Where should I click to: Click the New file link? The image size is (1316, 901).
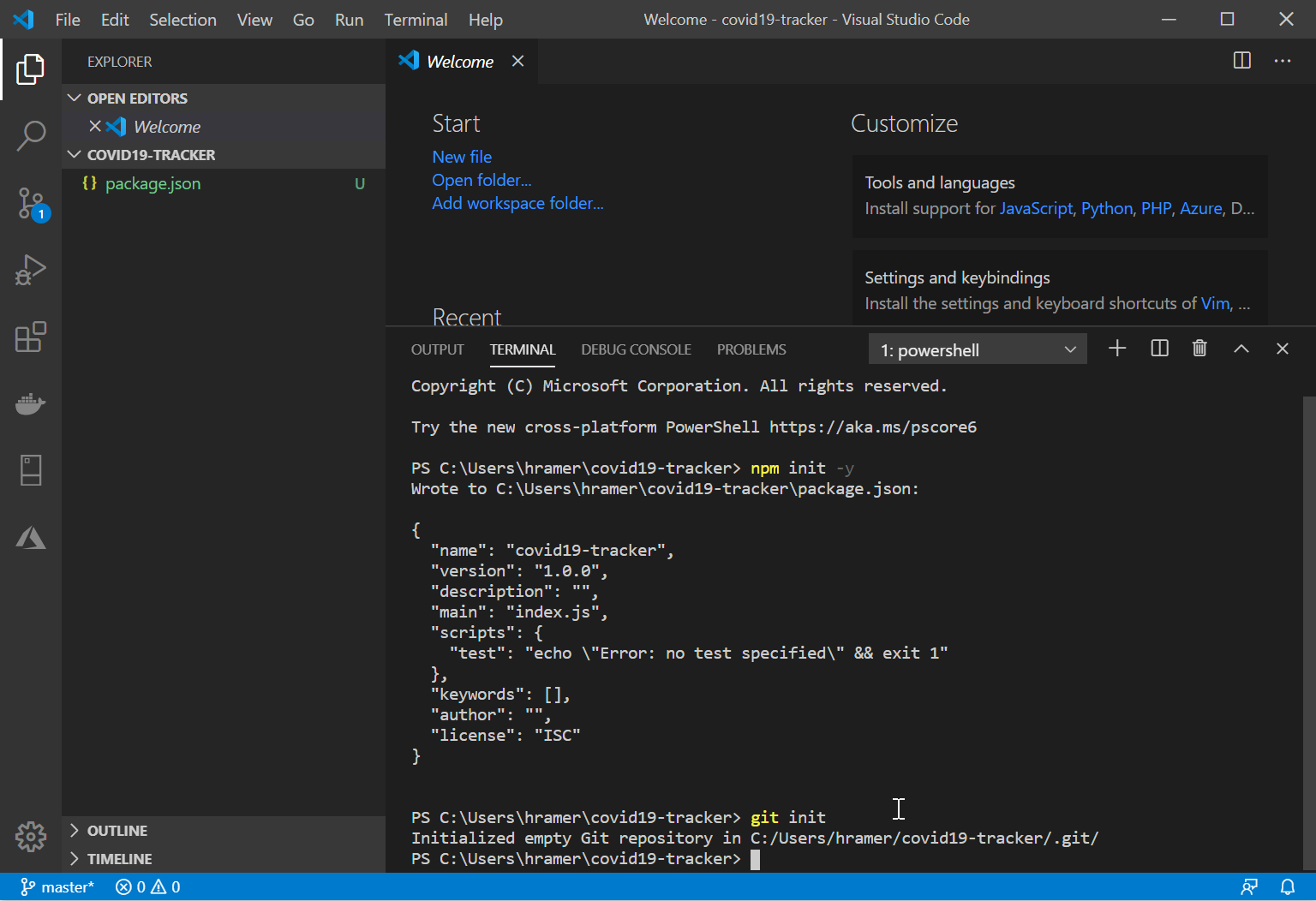tap(462, 157)
